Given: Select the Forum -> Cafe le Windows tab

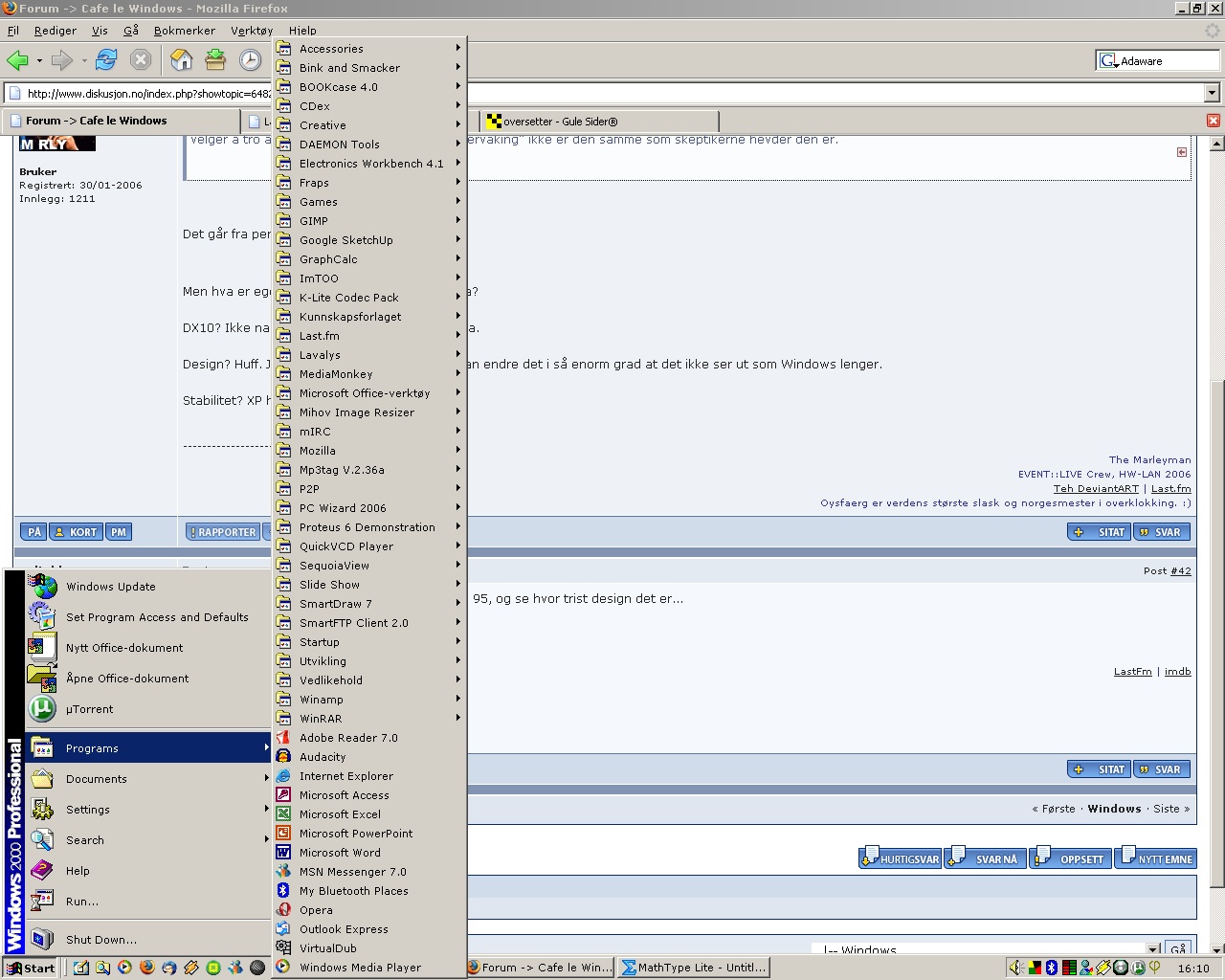Looking at the screenshot, I should click(x=121, y=121).
